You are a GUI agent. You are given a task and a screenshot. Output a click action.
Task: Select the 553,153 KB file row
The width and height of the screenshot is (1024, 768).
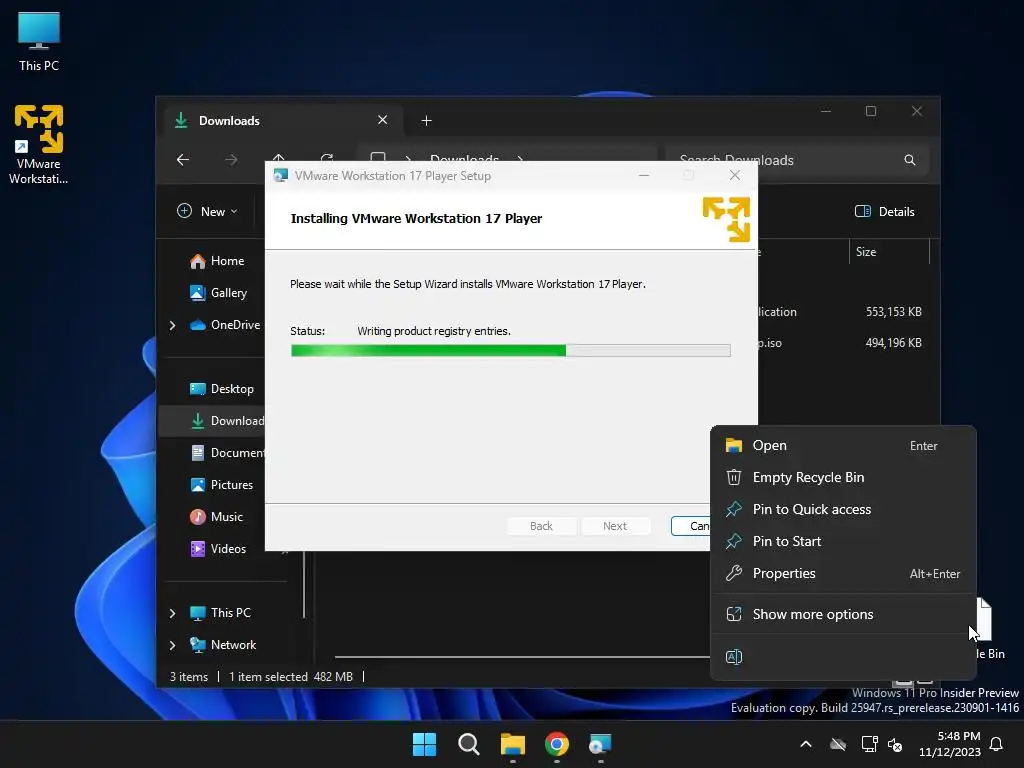coord(842,312)
